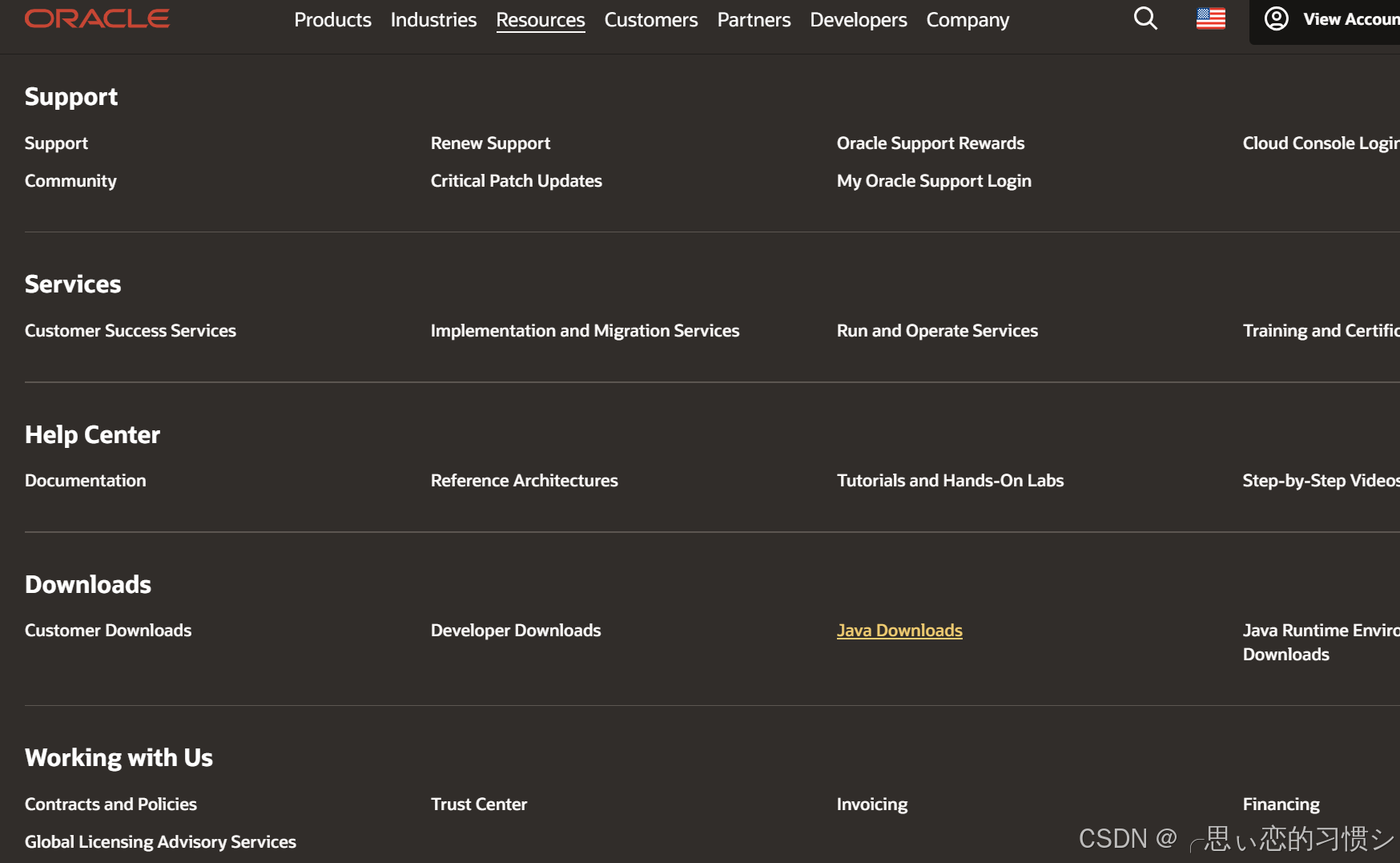The image size is (1400, 863).
Task: Open the search magnifier icon
Action: point(1145,18)
